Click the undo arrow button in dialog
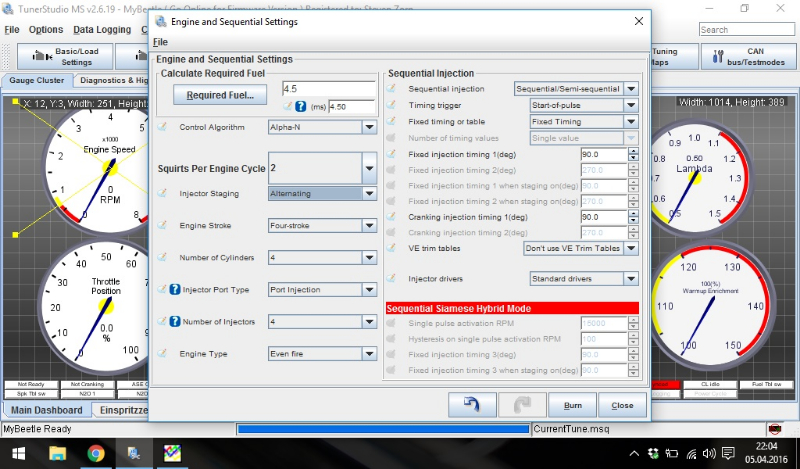 pos(473,405)
